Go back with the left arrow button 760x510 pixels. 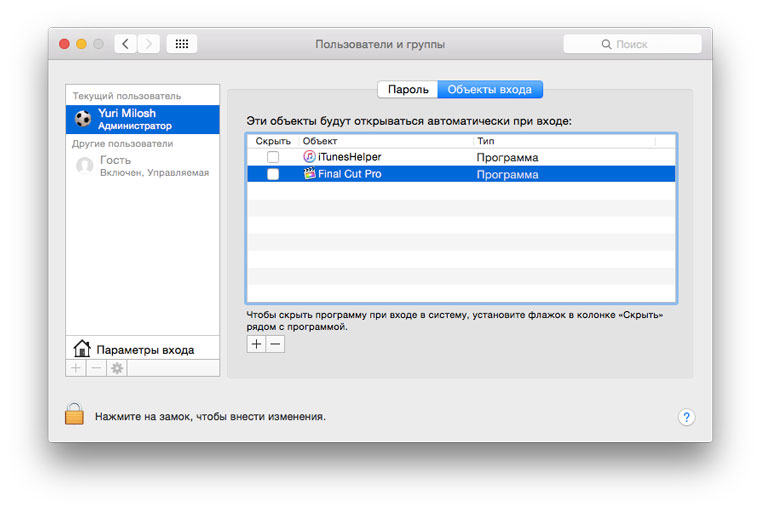coord(126,44)
